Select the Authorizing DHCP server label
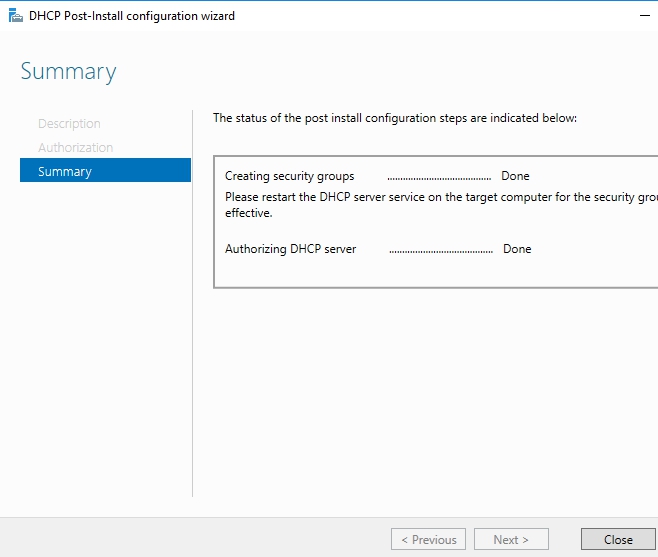Image resolution: width=658 pixels, height=557 pixels. 290,249
